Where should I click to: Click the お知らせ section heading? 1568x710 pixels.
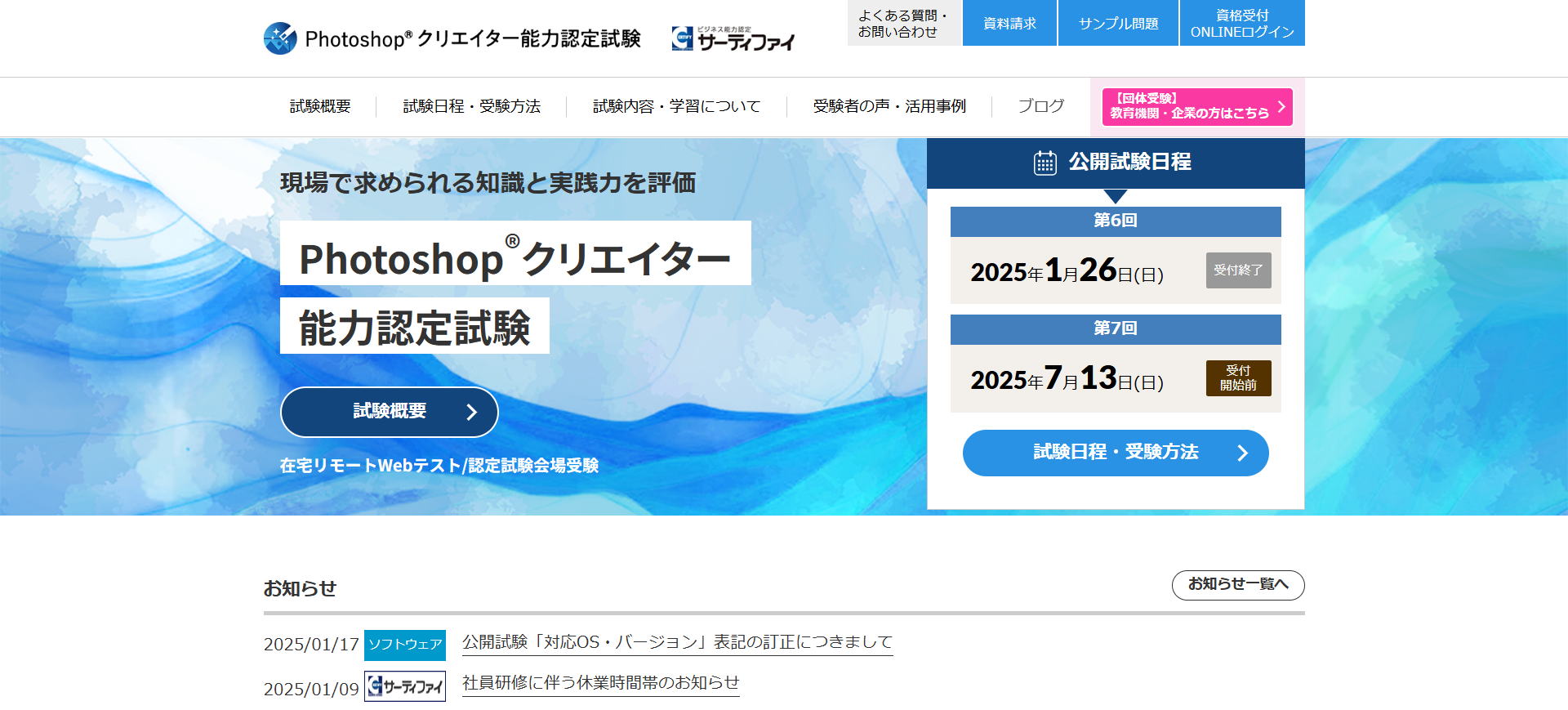pos(300,588)
